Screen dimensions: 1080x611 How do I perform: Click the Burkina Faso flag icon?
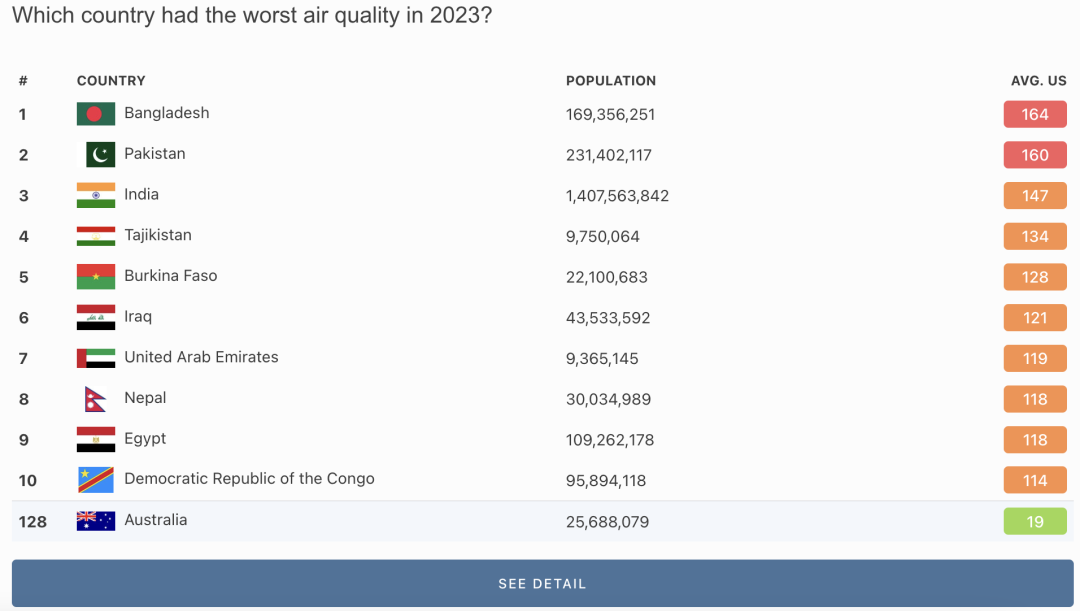[x=96, y=277]
